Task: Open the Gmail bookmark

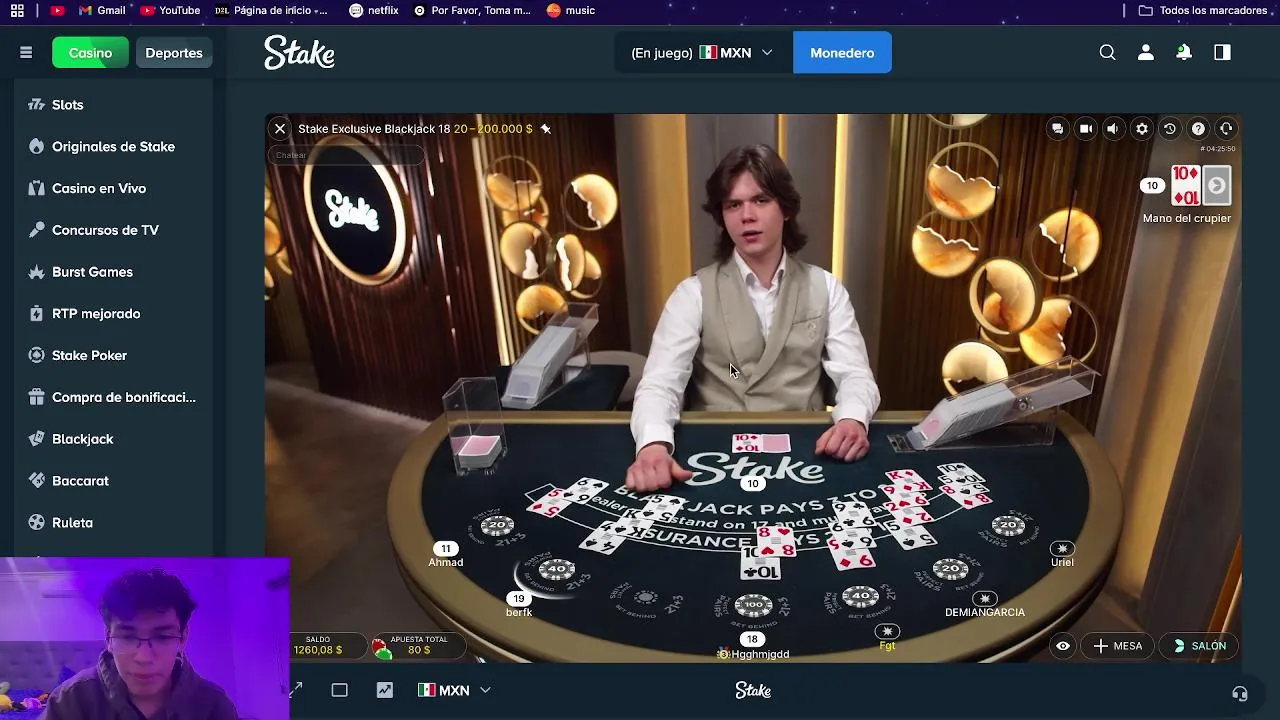Action: coord(103,10)
